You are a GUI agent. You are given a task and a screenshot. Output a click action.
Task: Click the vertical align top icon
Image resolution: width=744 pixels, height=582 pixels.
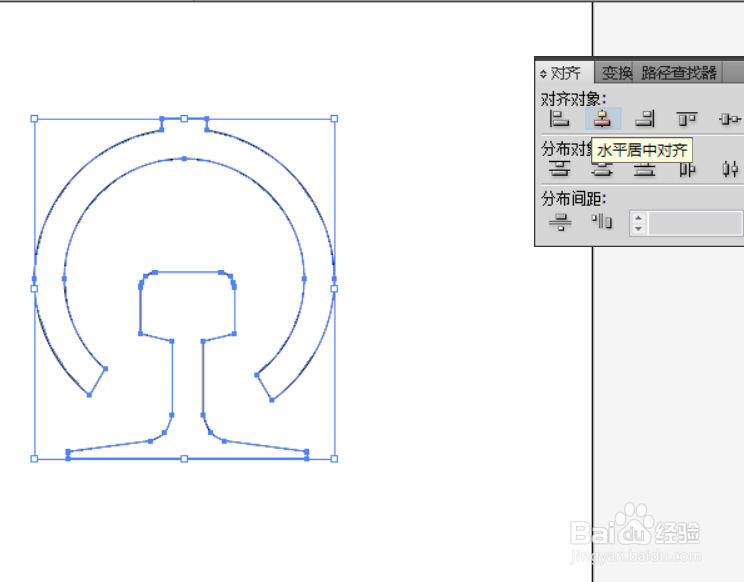(x=687, y=118)
